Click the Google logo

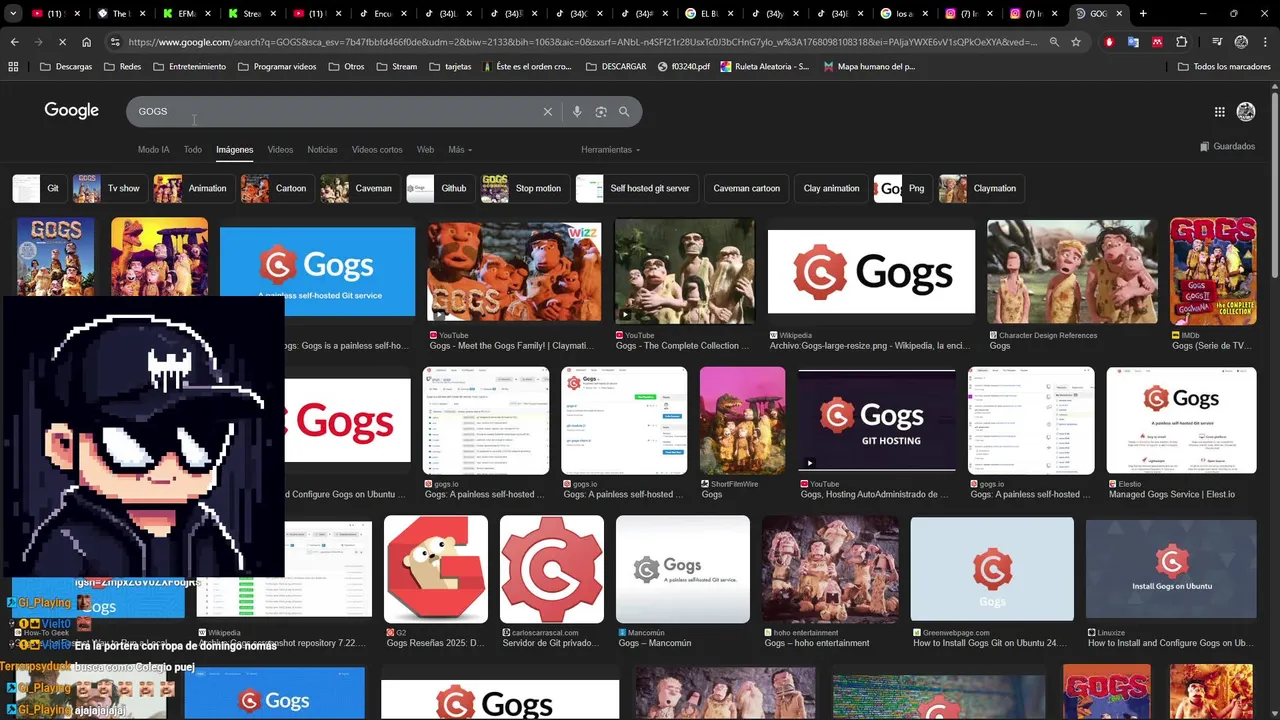point(71,111)
